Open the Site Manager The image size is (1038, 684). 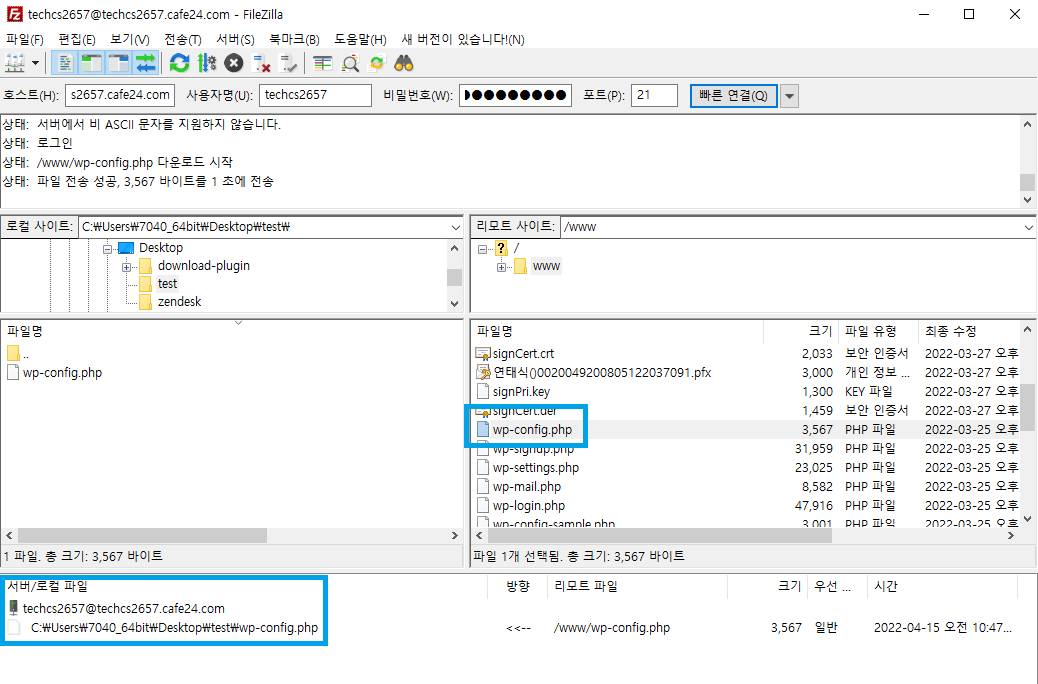[15, 63]
